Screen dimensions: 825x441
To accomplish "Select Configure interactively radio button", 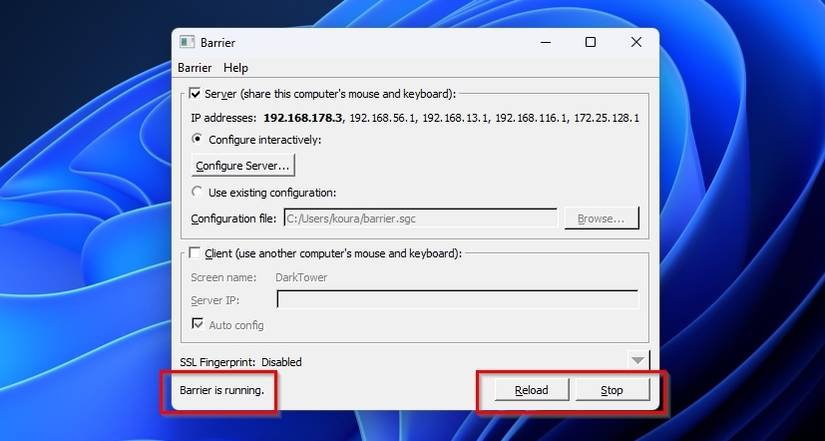I will tap(197, 139).
